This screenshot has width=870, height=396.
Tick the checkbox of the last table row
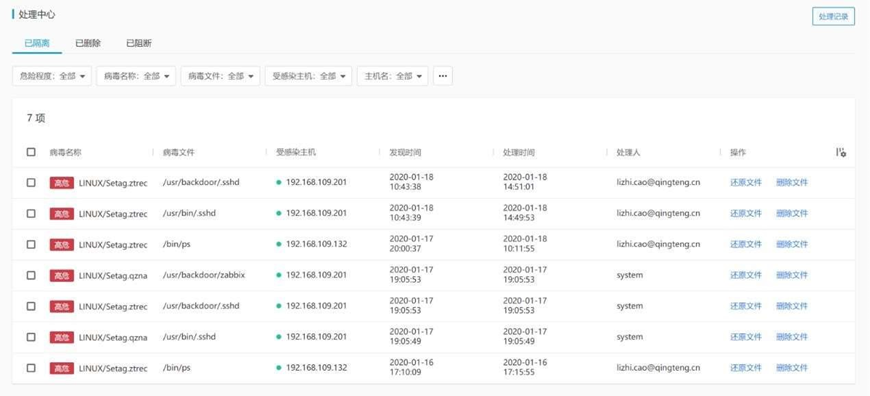(31, 368)
